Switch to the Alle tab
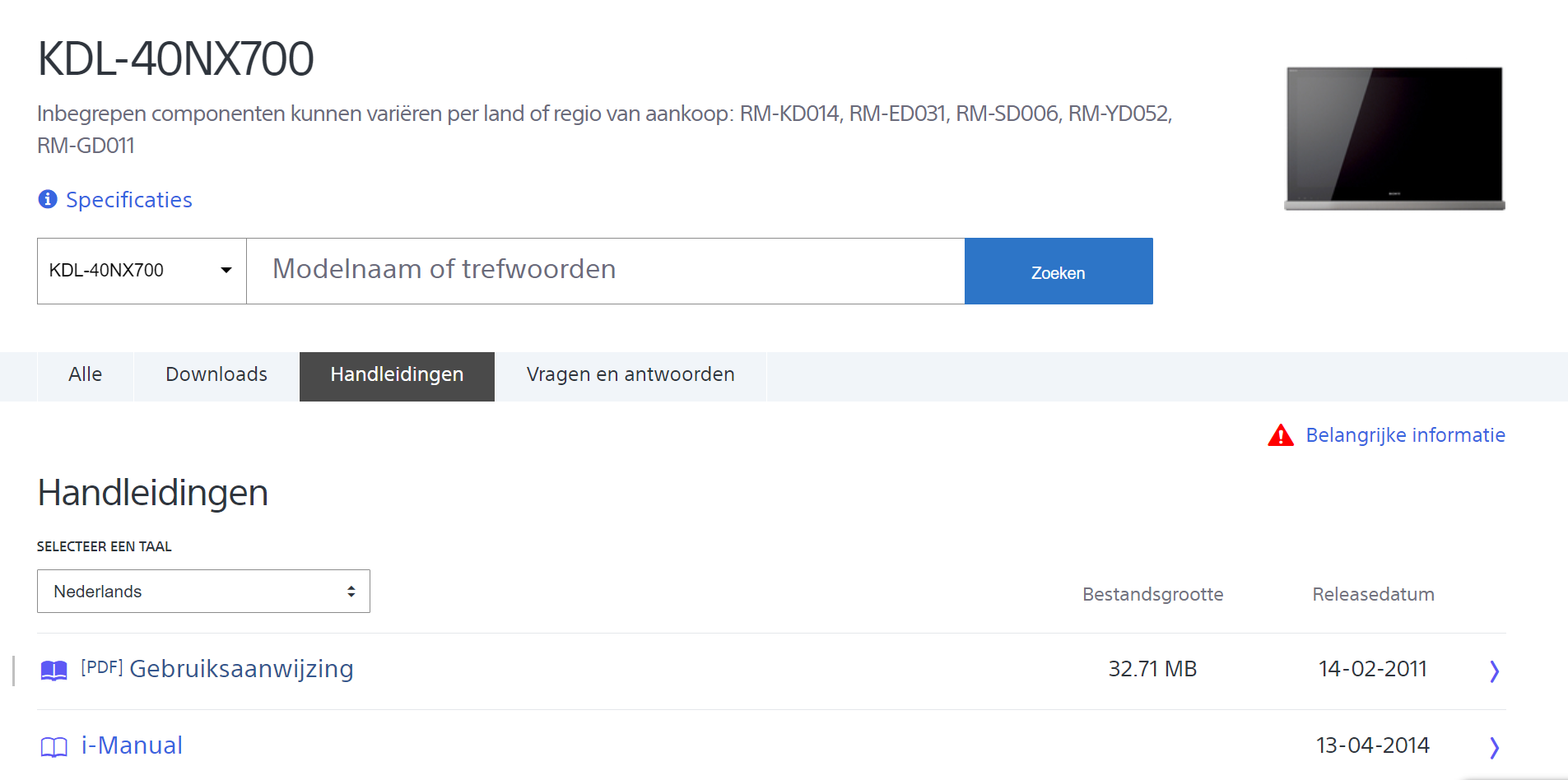This screenshot has height=780, width=1568. [86, 376]
